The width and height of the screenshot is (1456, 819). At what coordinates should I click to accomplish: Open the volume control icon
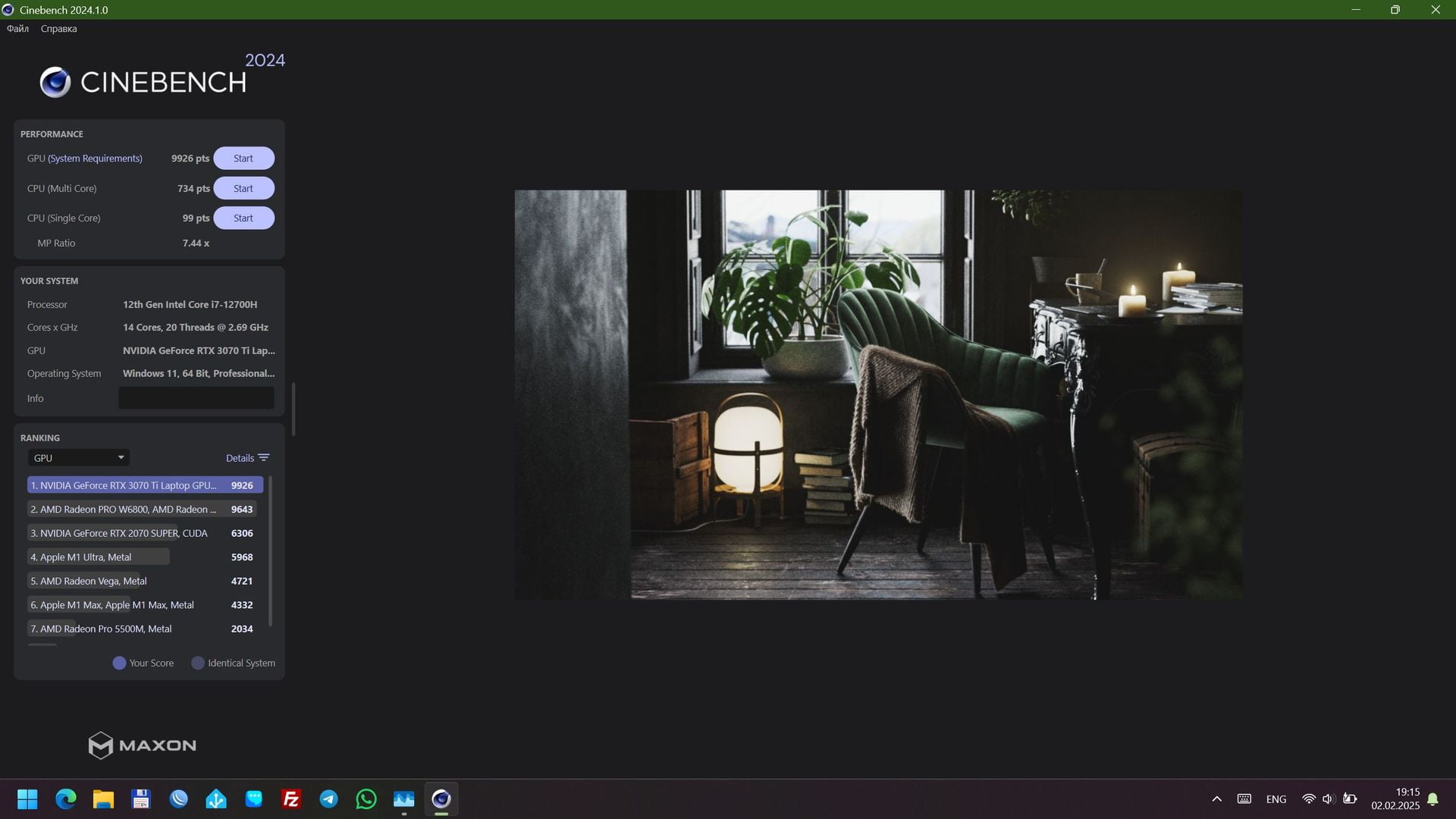1328,799
